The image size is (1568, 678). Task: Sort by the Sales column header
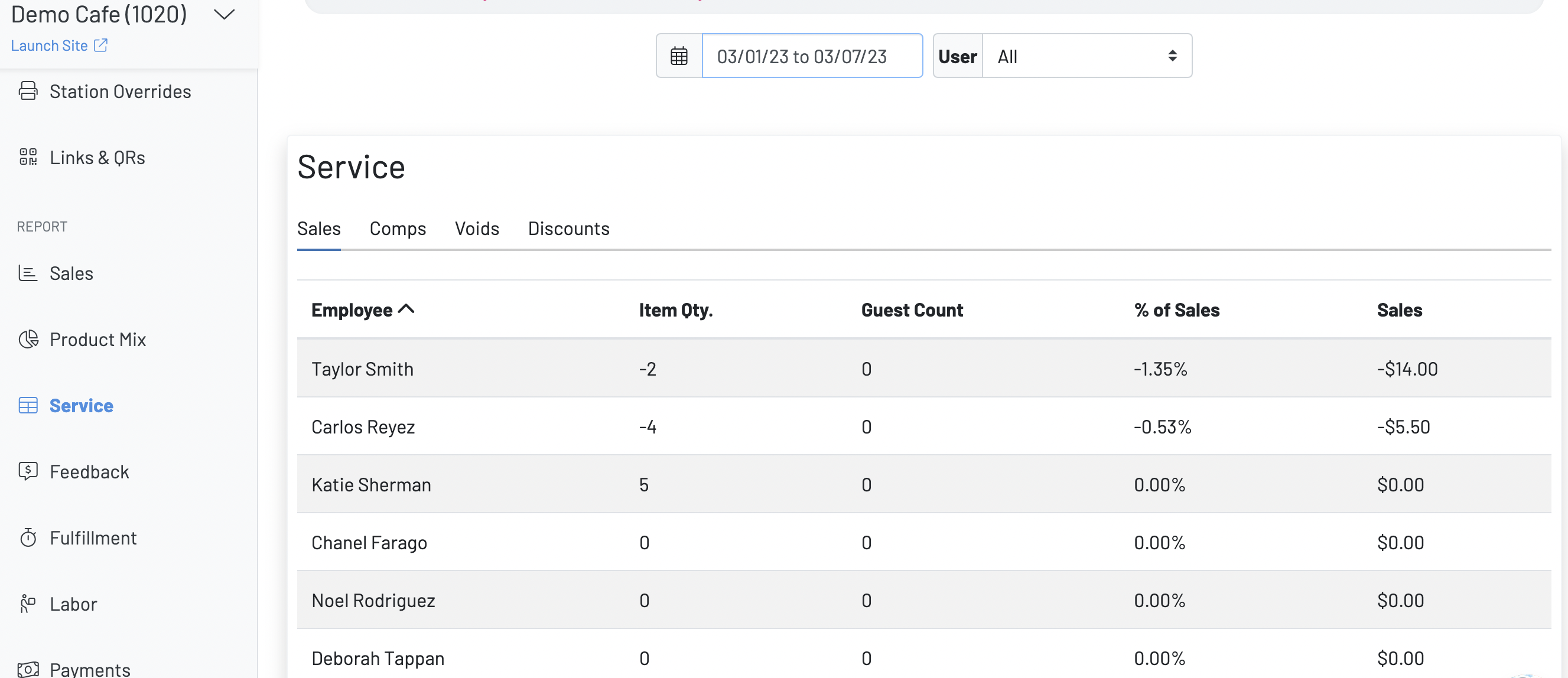pos(1399,310)
